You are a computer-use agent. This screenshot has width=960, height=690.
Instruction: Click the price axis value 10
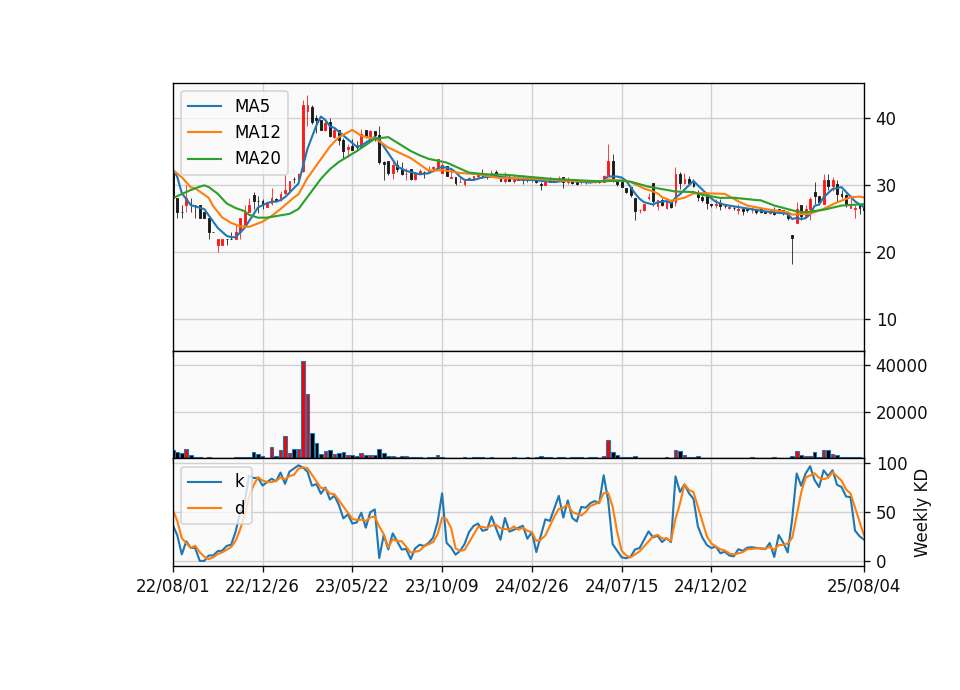[x=886, y=320]
